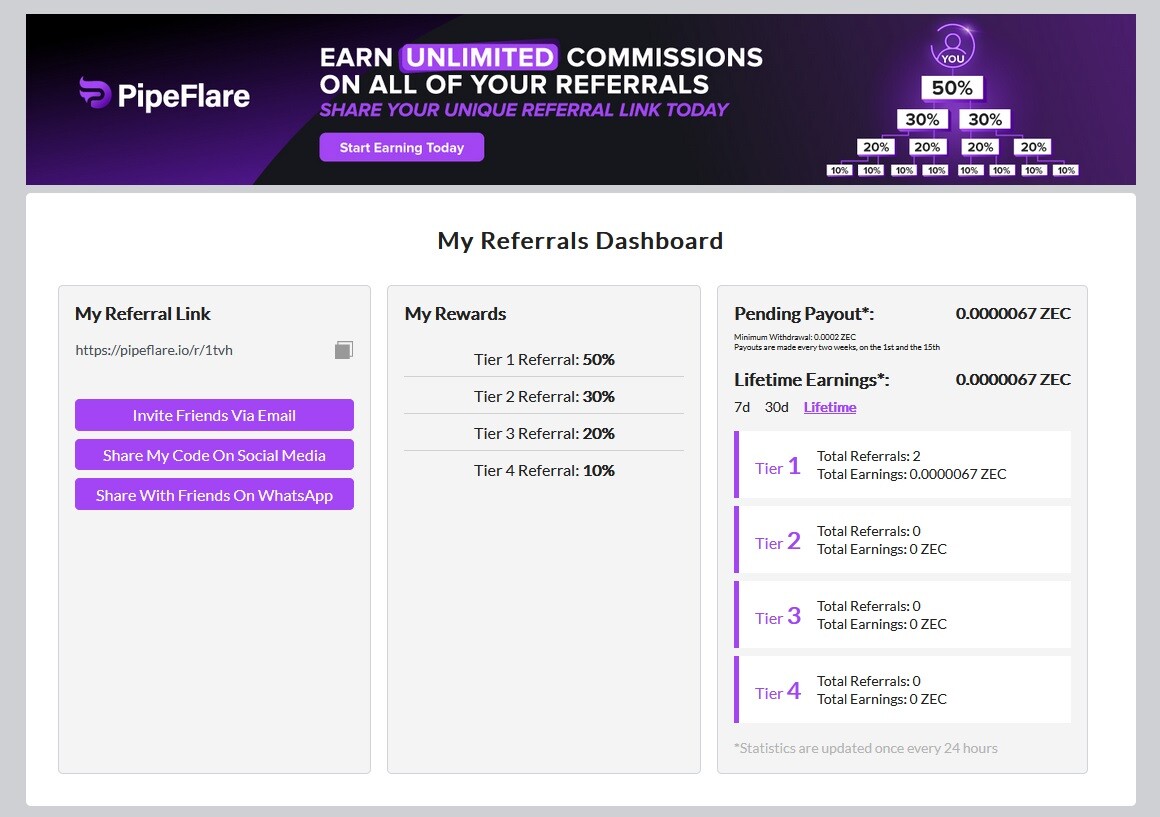Click the PipeFlare logo in the banner

coord(165,95)
